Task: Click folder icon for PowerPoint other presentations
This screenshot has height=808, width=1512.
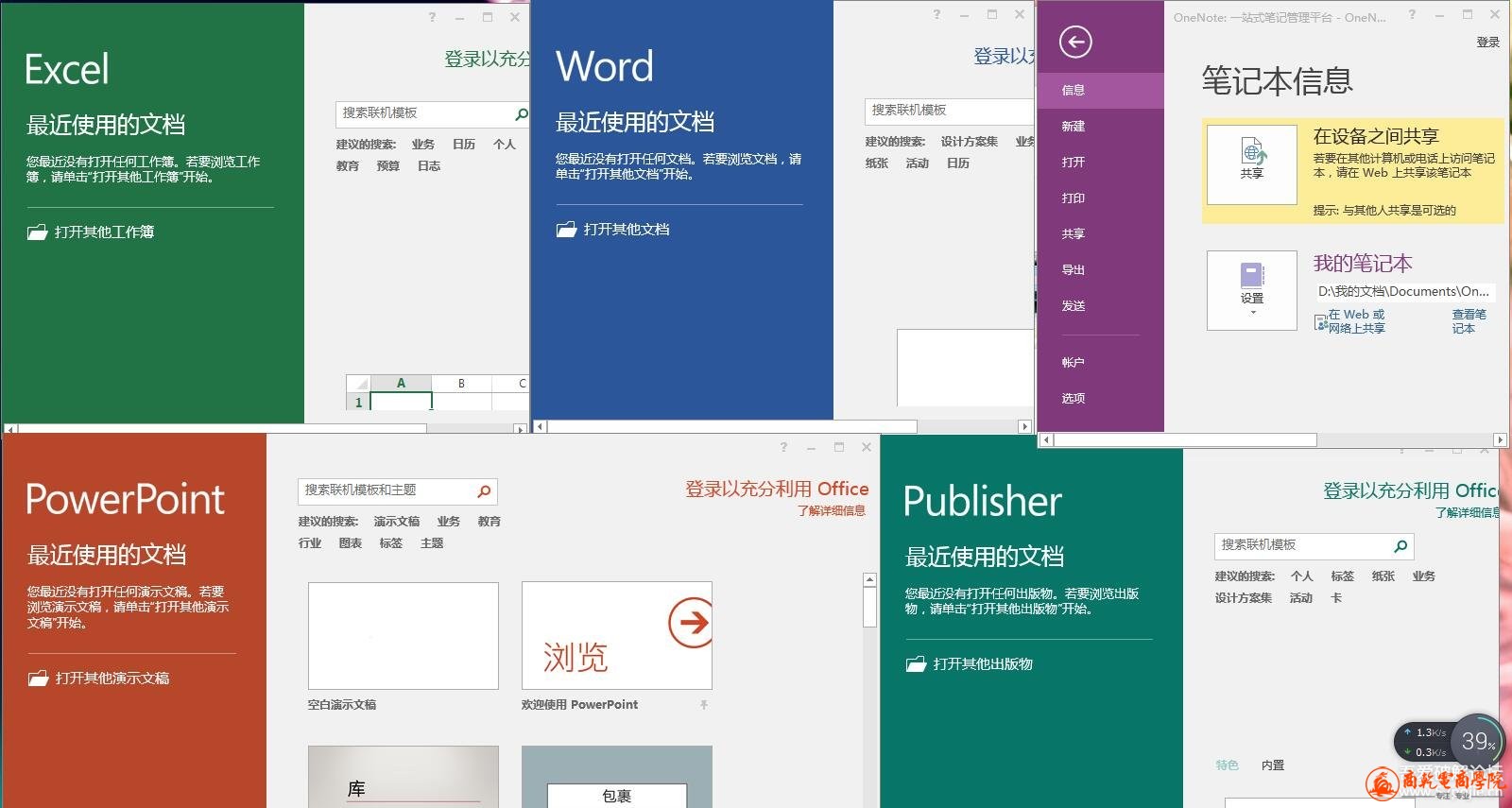Action: (38, 678)
